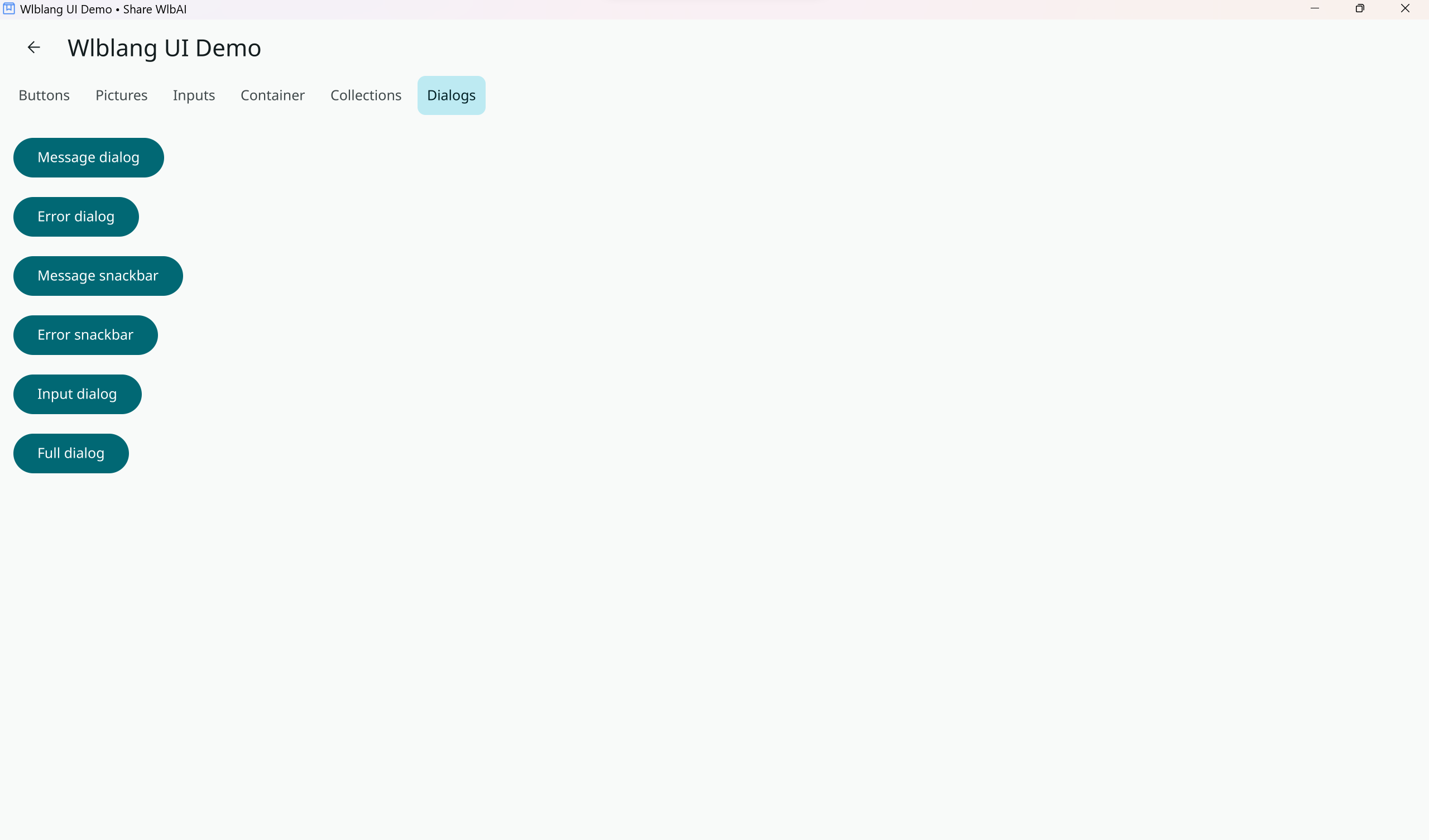Switch to the Collections tab
The width and height of the screenshot is (1429, 840).
click(x=366, y=95)
